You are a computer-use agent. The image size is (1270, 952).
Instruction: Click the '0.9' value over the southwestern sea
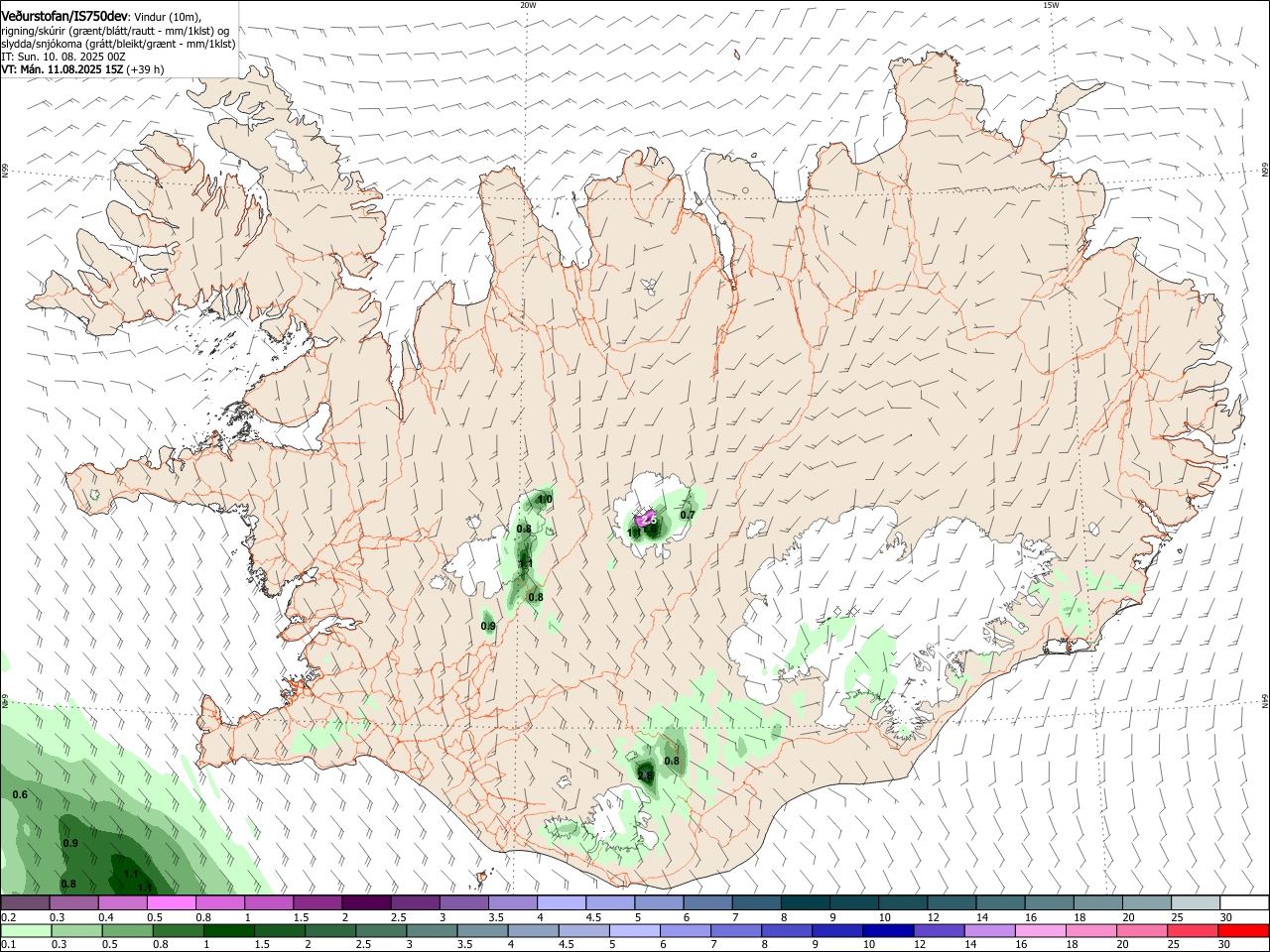(70, 843)
